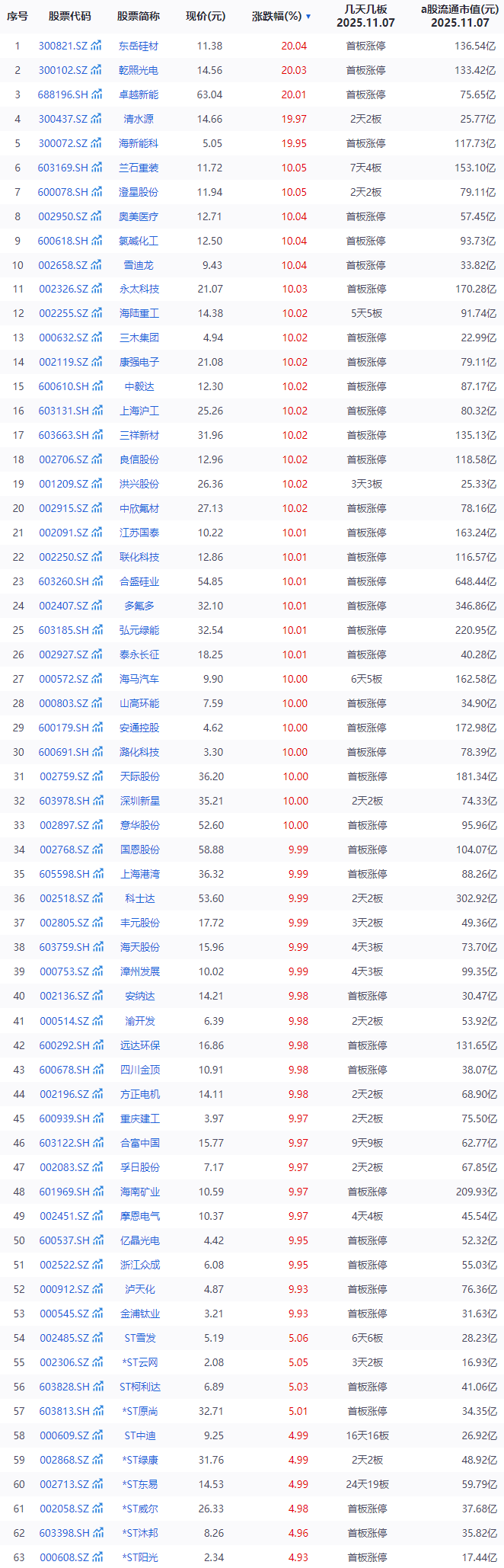
Task: Click the a股流通市值(元) column header
Action: pyautogui.click(x=460, y=16)
